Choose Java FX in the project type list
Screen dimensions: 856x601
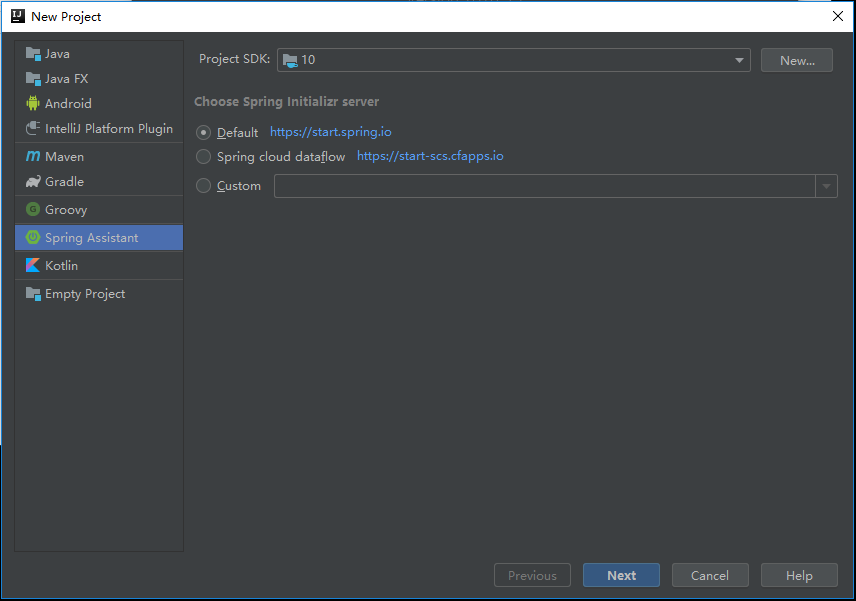[99, 79]
